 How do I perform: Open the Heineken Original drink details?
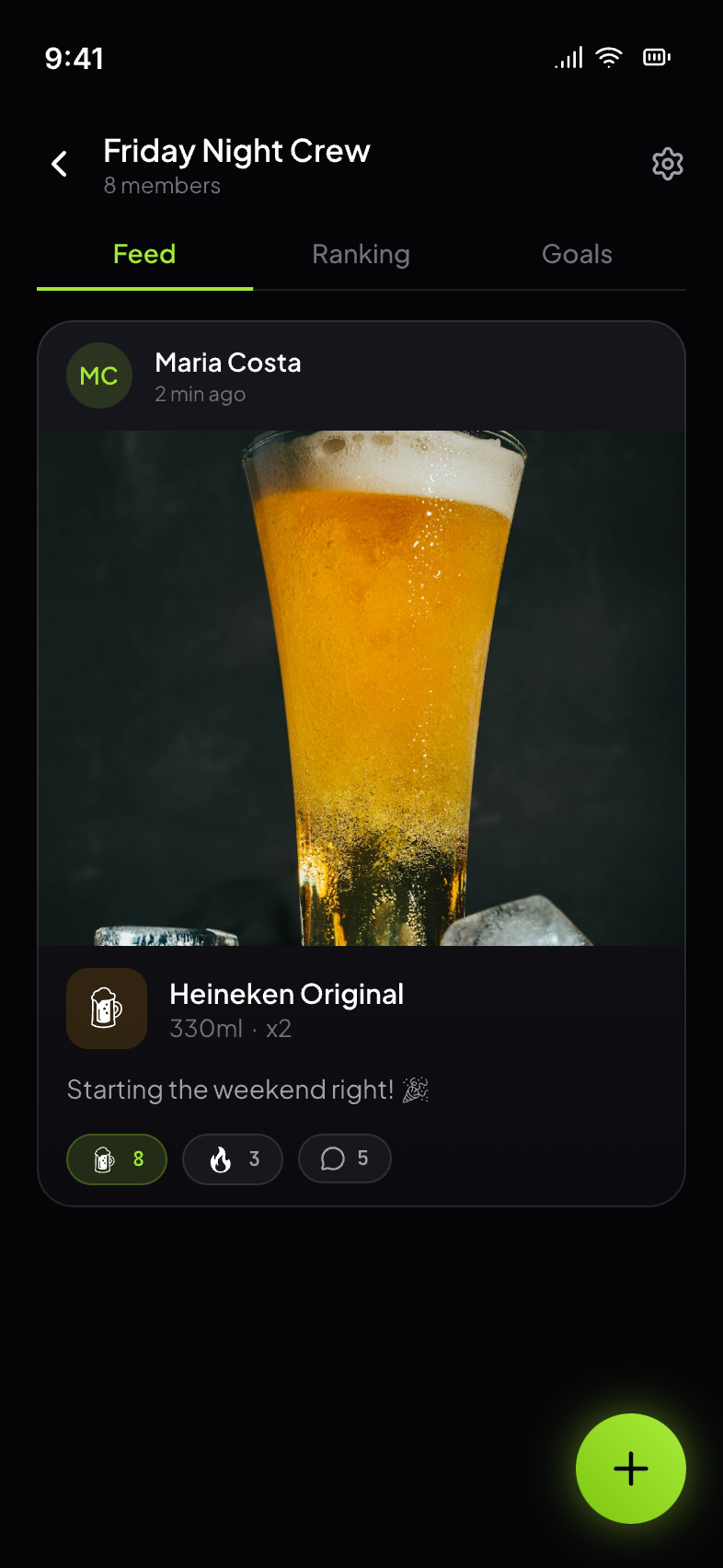286,994
